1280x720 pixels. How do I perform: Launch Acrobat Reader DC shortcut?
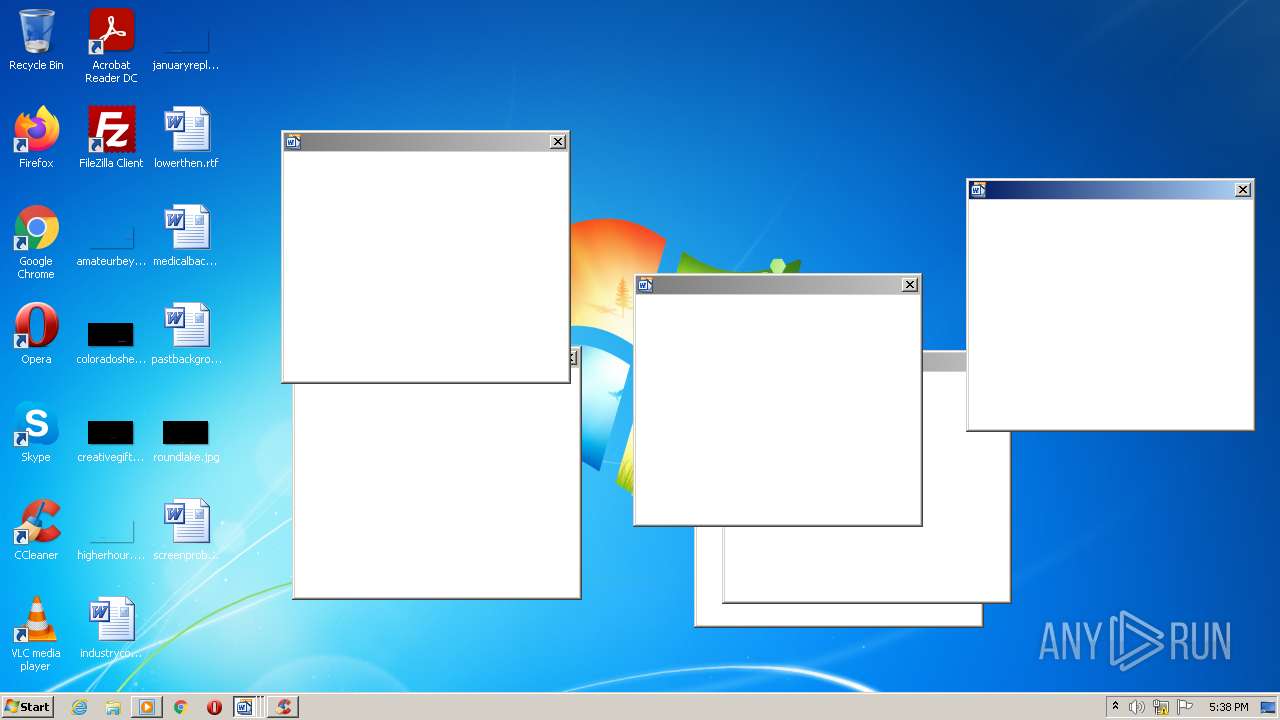[x=111, y=47]
